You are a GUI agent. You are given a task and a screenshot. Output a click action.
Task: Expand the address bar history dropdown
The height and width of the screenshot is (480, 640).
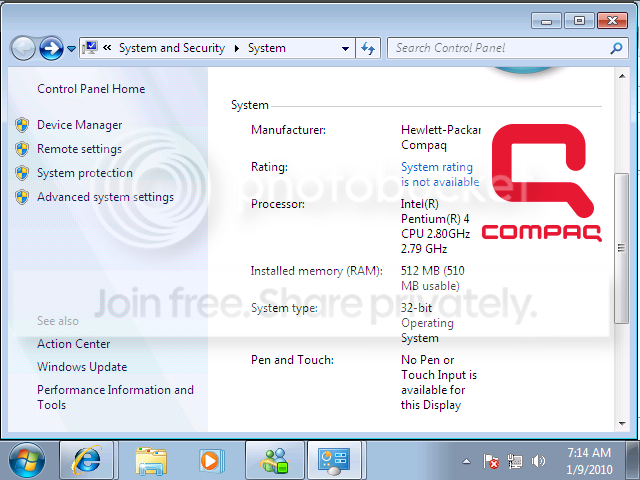345,49
